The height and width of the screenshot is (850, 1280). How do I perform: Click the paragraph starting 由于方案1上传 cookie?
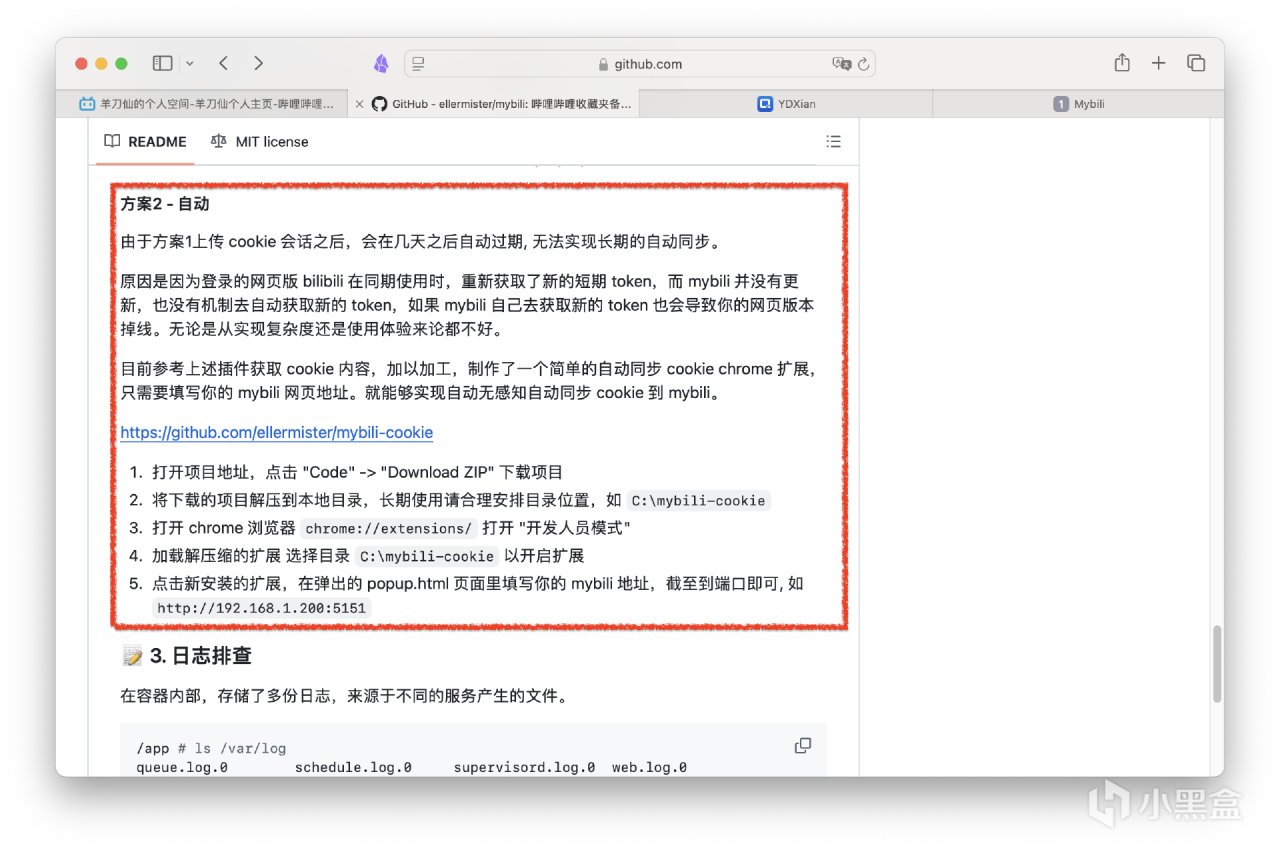pos(420,241)
